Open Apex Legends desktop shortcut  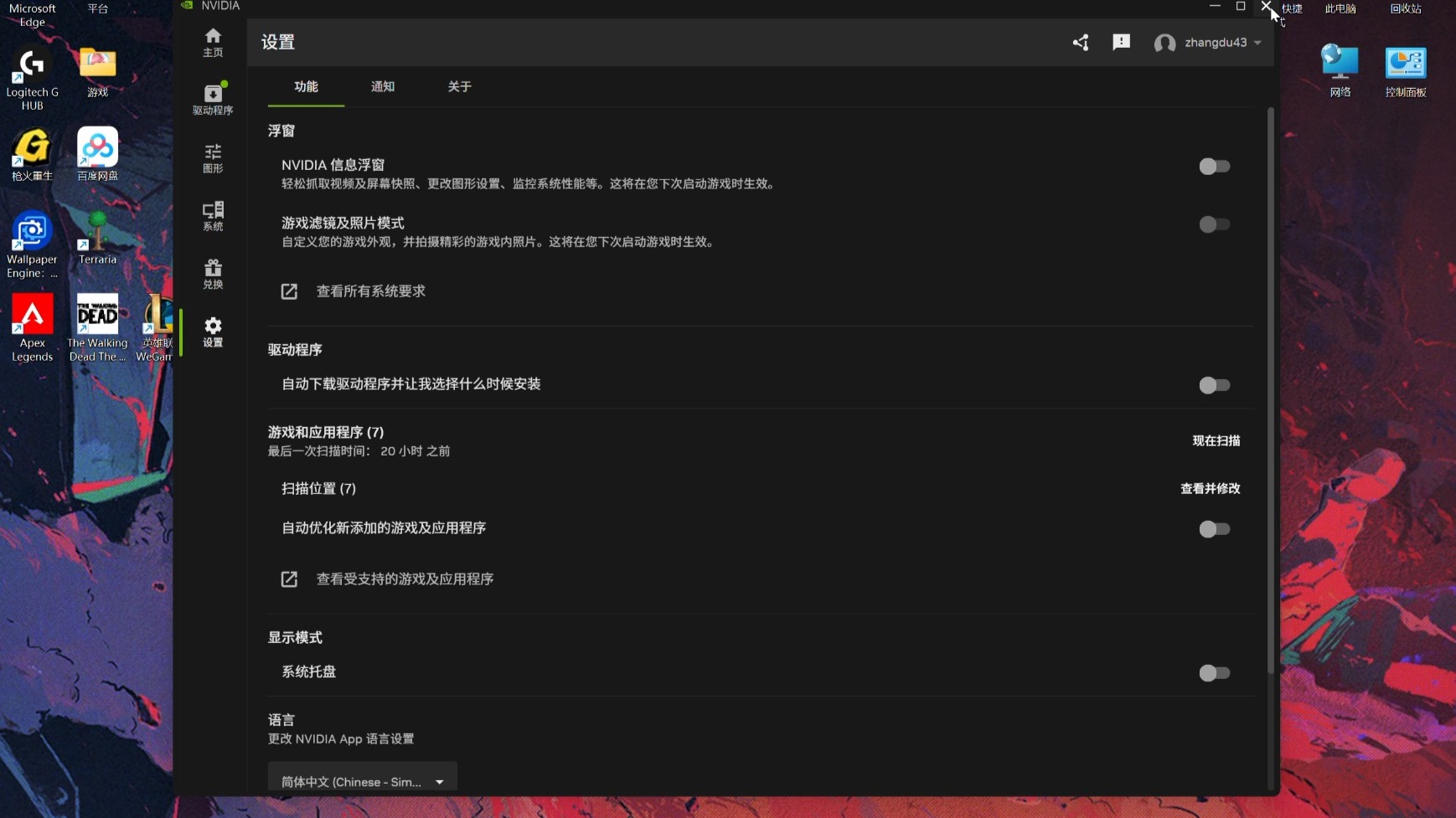(32, 327)
